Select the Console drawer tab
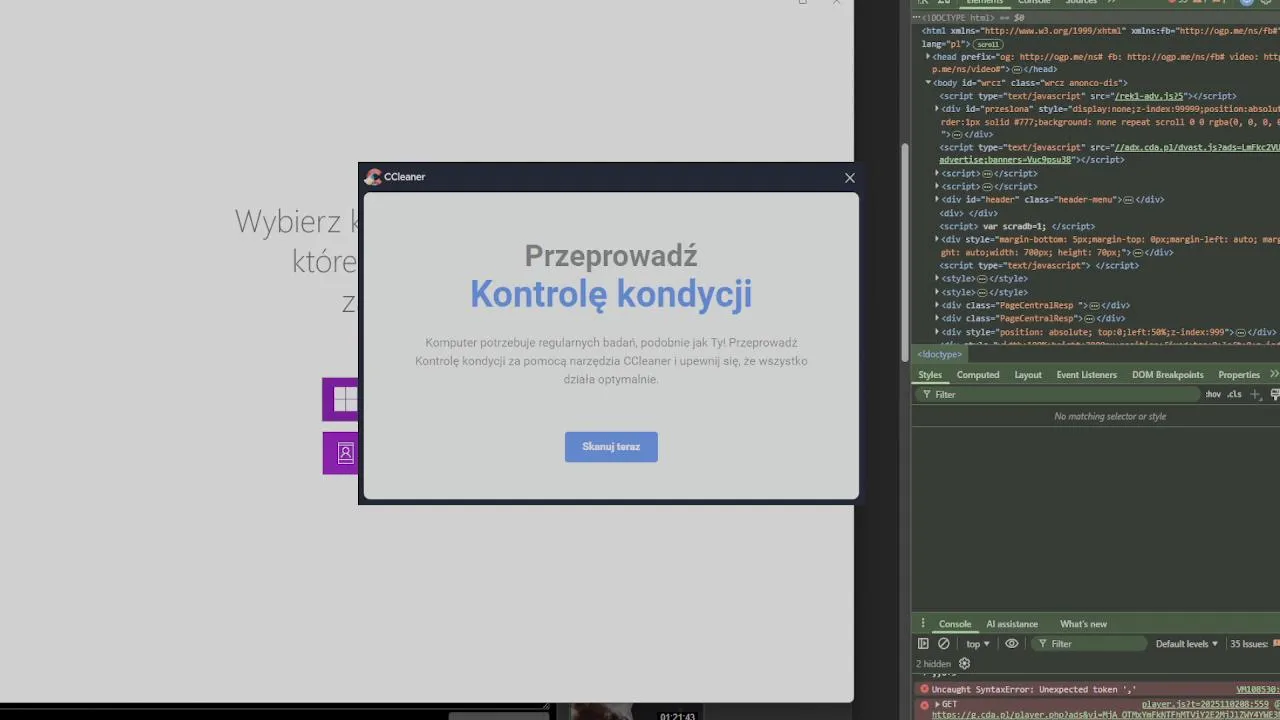The image size is (1280, 720). pos(955,624)
